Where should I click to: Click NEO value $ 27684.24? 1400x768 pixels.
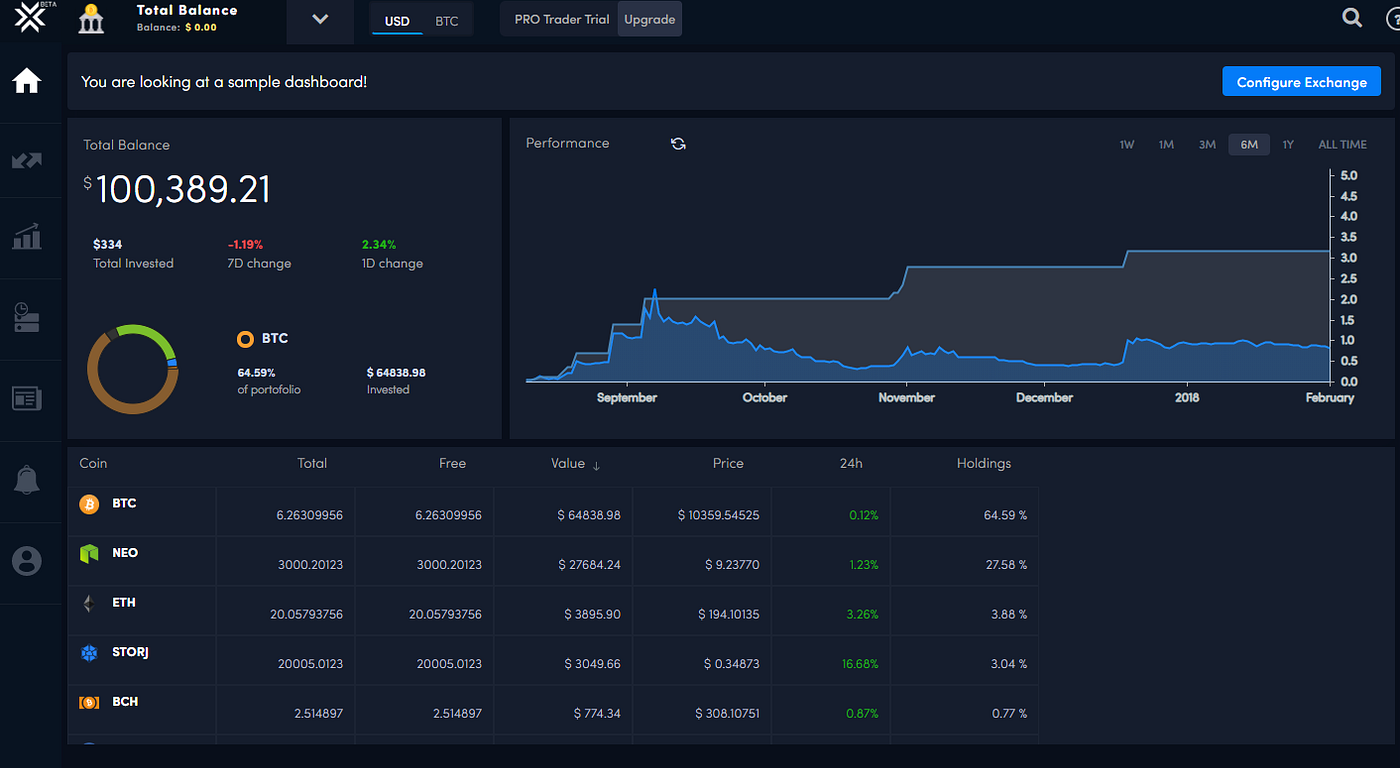589,565
